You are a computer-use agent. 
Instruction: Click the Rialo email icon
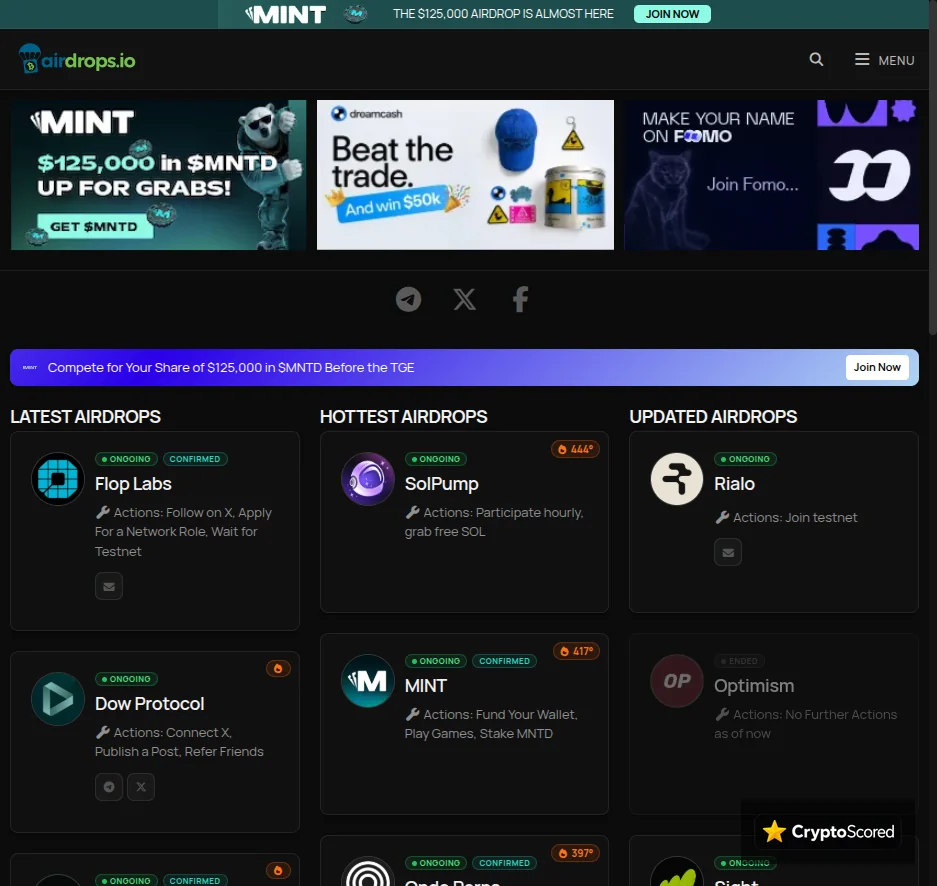pyautogui.click(x=728, y=553)
